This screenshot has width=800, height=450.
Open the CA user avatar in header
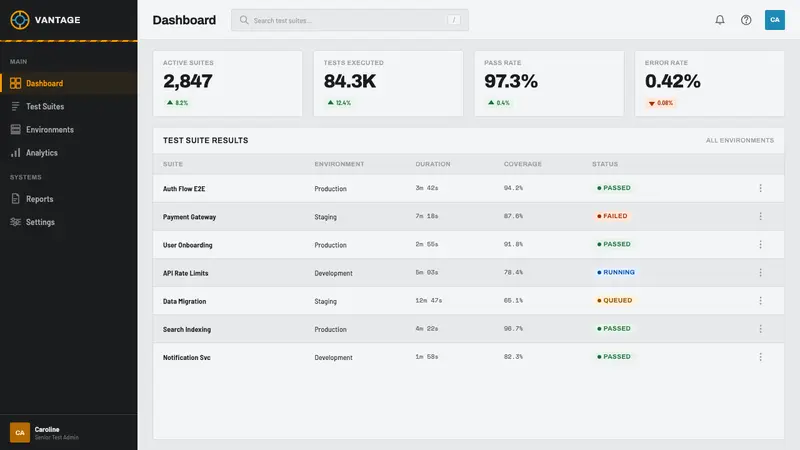point(774,20)
